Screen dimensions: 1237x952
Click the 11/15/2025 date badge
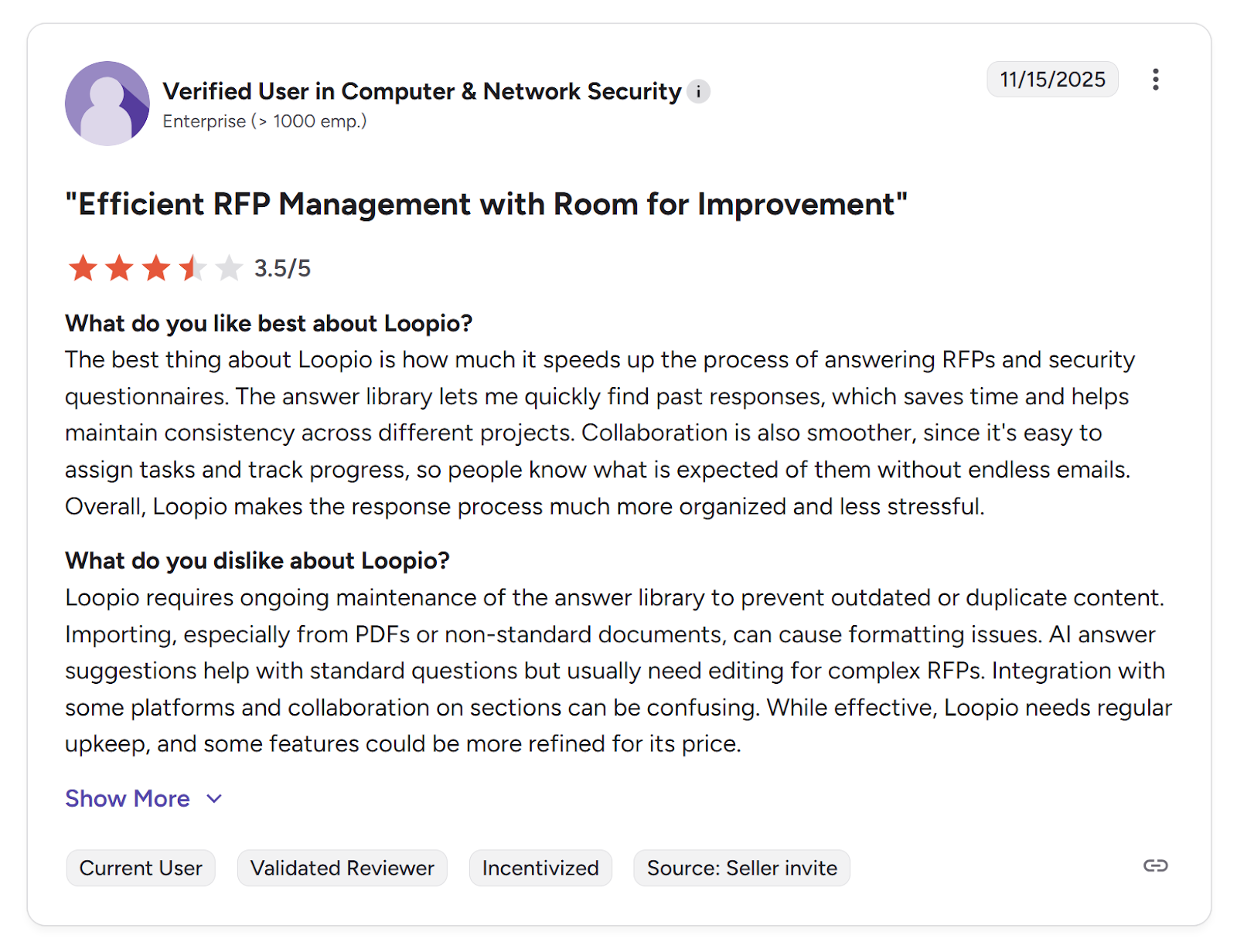click(1052, 80)
